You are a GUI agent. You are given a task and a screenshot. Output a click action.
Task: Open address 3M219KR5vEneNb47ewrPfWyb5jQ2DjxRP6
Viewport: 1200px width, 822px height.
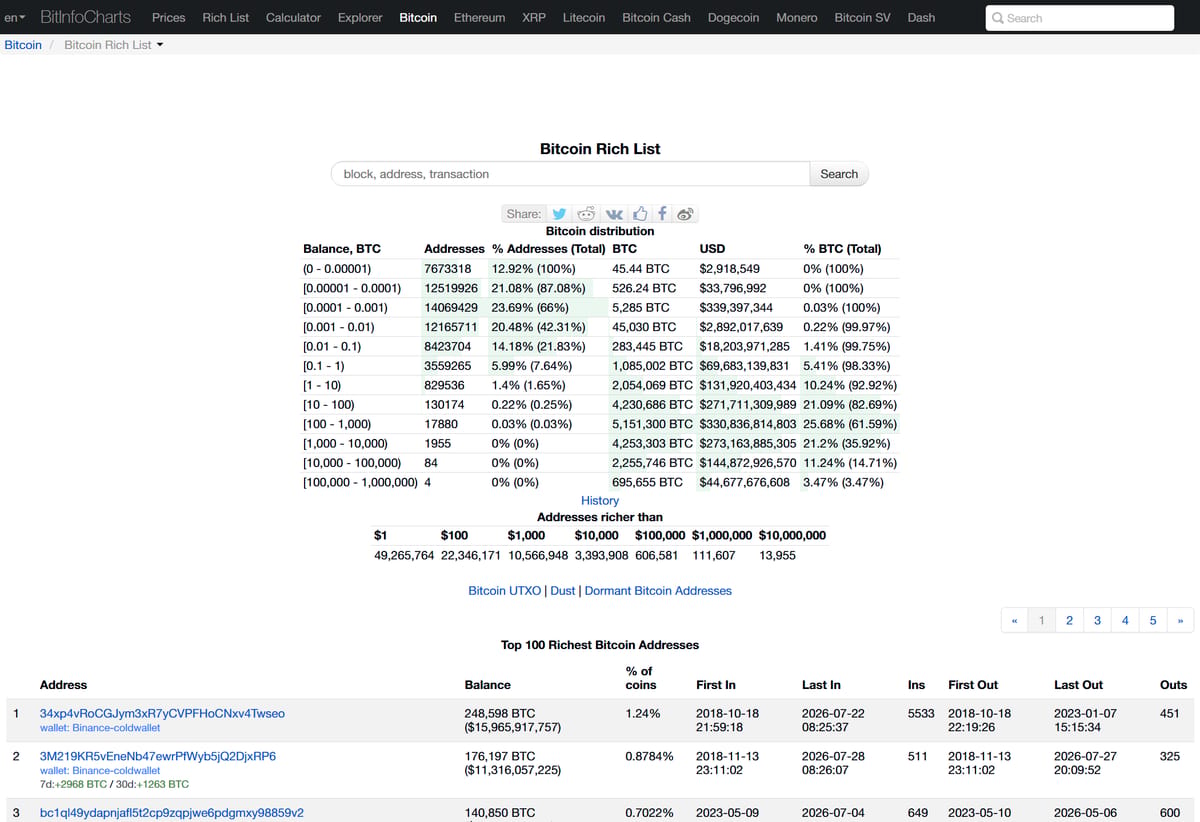point(157,756)
